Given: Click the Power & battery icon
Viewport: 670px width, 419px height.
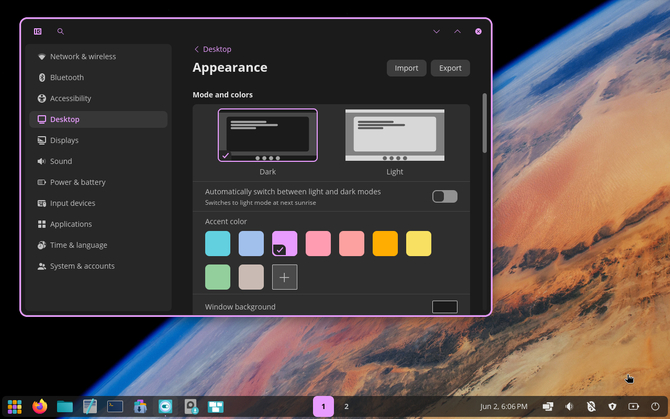Looking at the screenshot, I should (41, 182).
